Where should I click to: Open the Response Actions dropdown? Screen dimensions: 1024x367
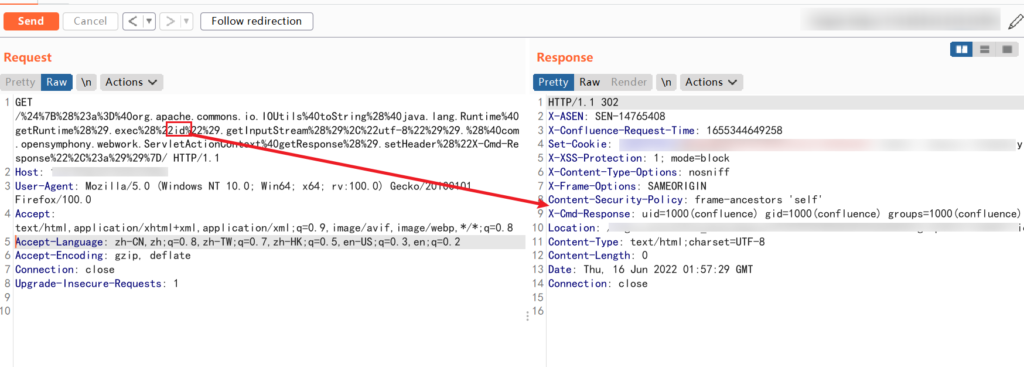(711, 82)
